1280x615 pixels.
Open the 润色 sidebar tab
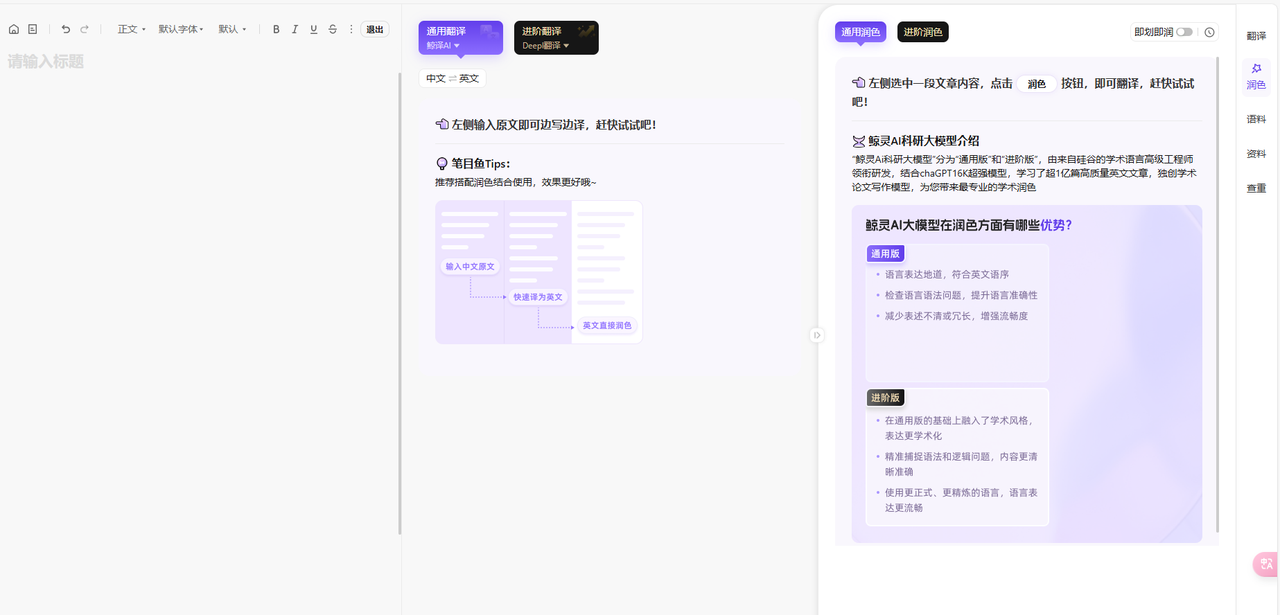coord(1256,77)
